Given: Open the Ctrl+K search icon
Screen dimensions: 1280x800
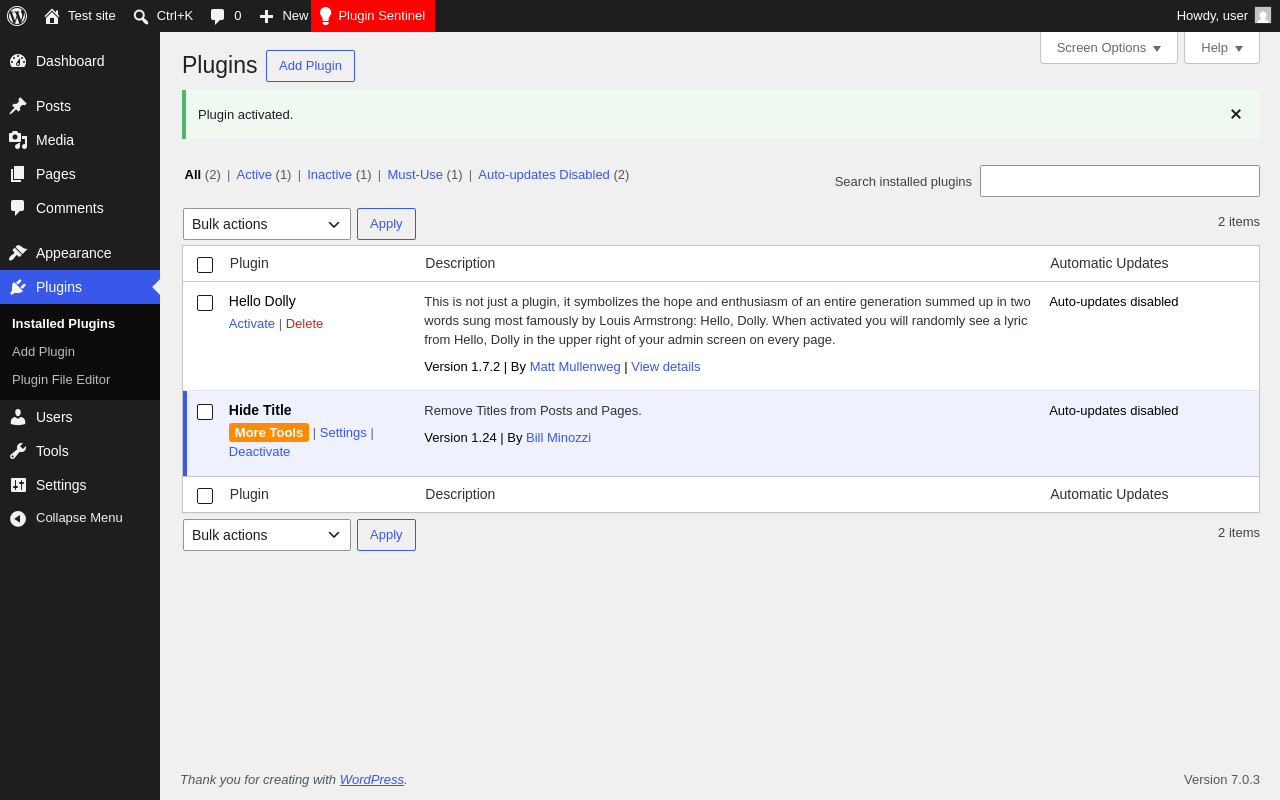Looking at the screenshot, I should [x=141, y=16].
